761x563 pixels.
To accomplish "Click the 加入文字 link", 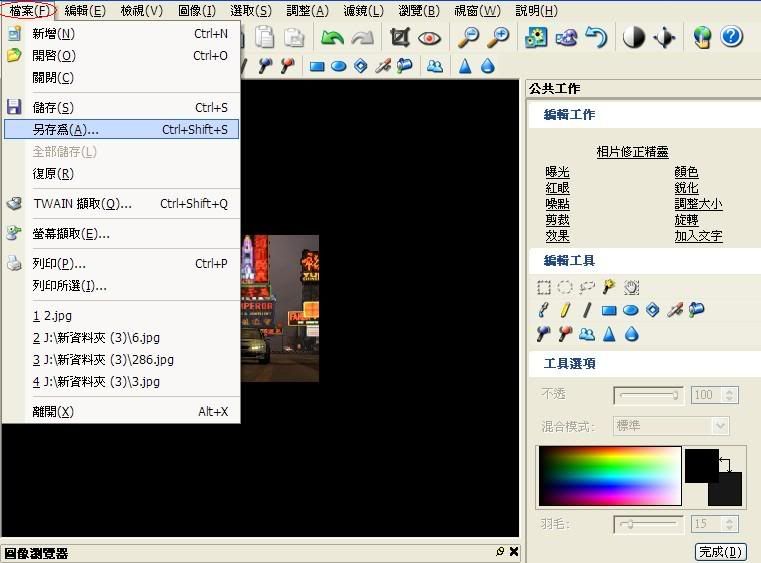I will 698,236.
